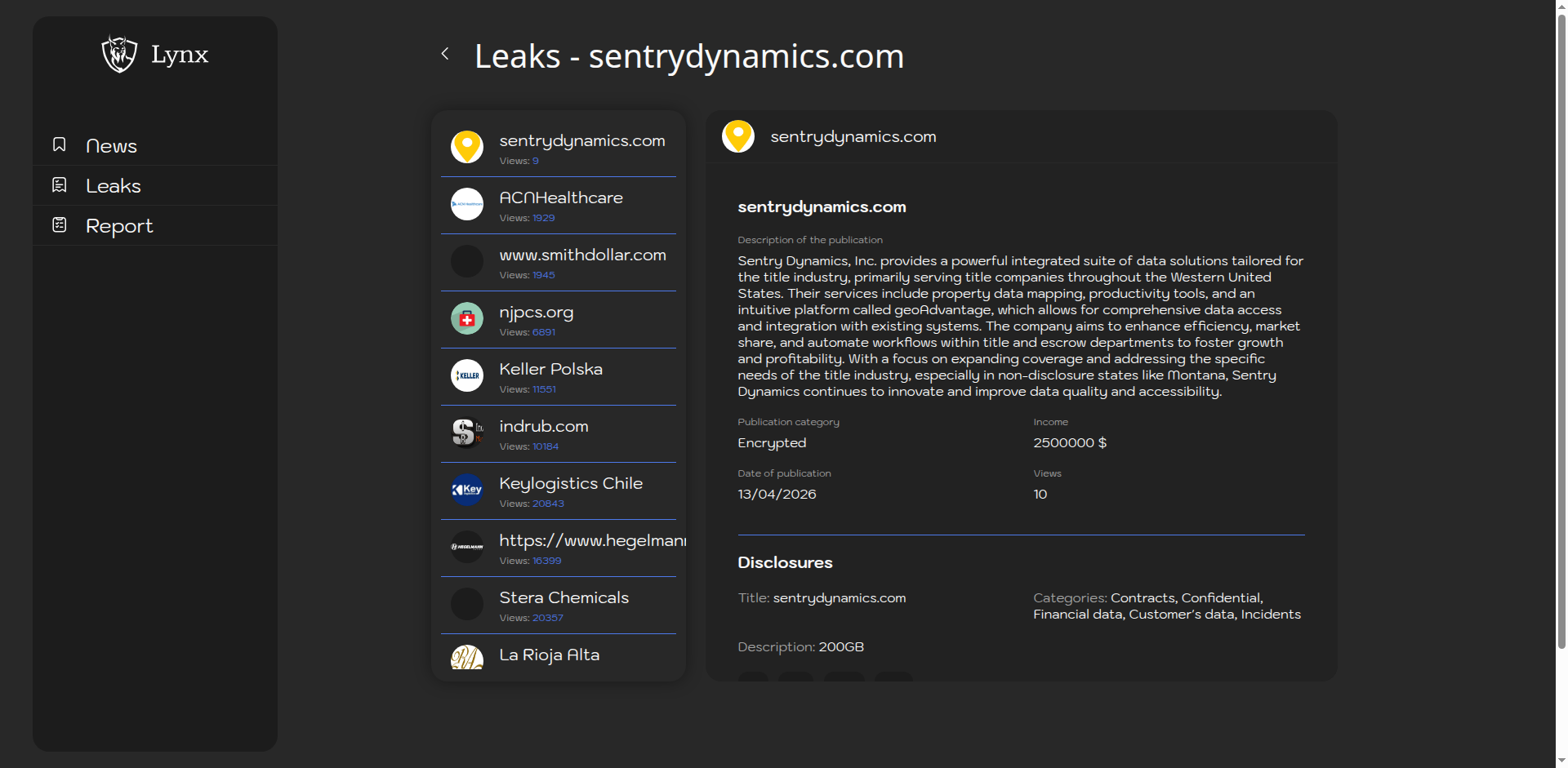Go back using the left chevron arrow
The image size is (1568, 768).
coord(445,54)
